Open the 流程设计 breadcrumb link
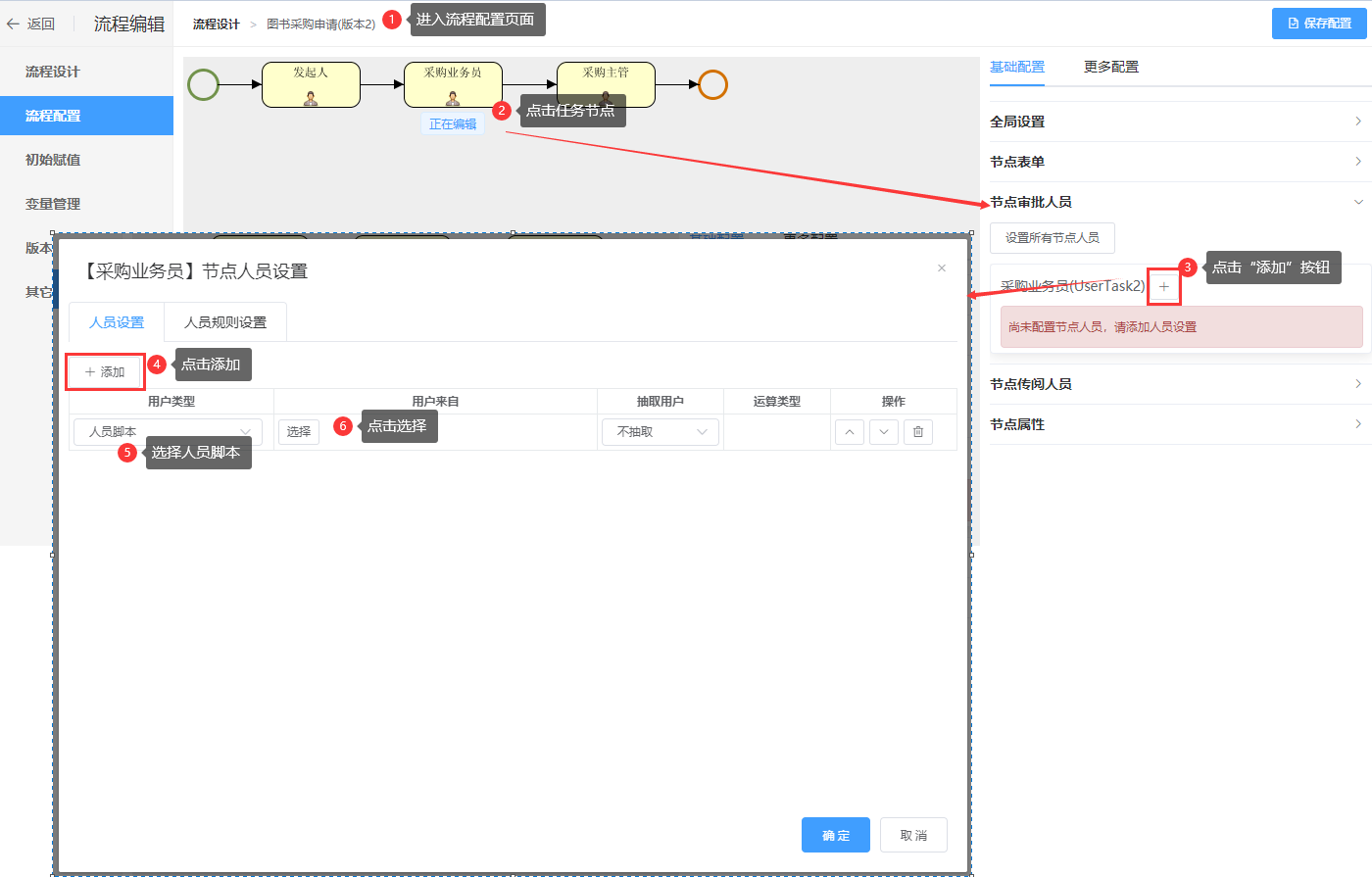This screenshot has height=877, width=1372. click(x=216, y=24)
